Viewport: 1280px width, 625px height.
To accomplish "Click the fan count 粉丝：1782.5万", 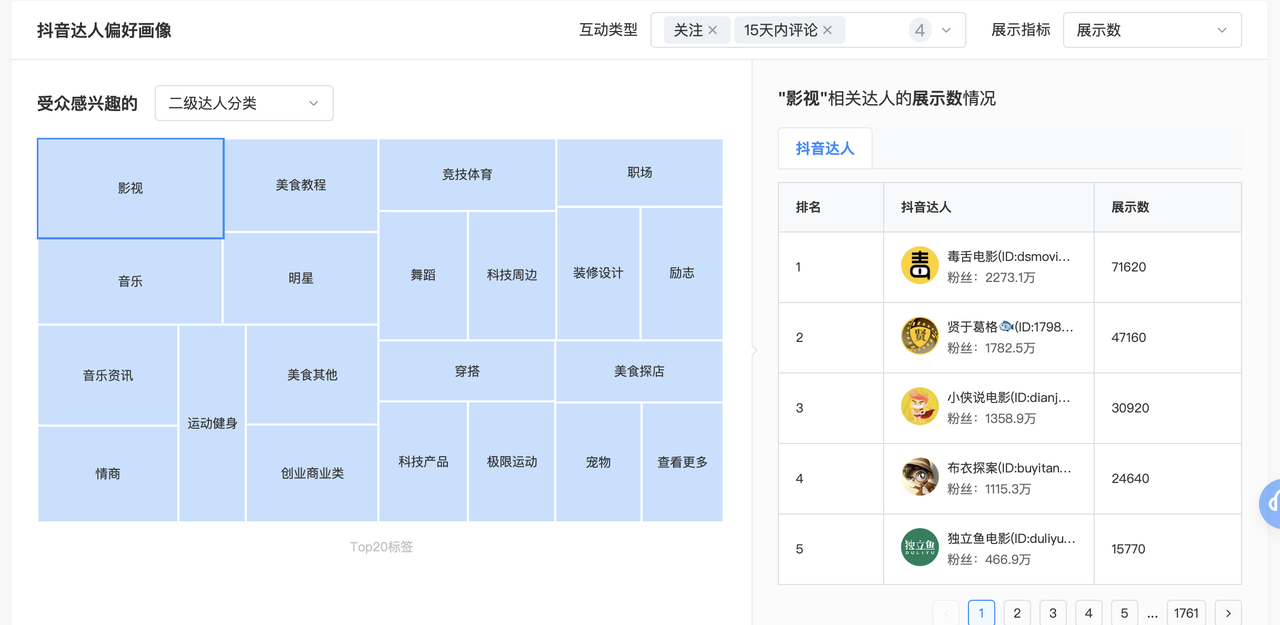I will click(x=991, y=348).
